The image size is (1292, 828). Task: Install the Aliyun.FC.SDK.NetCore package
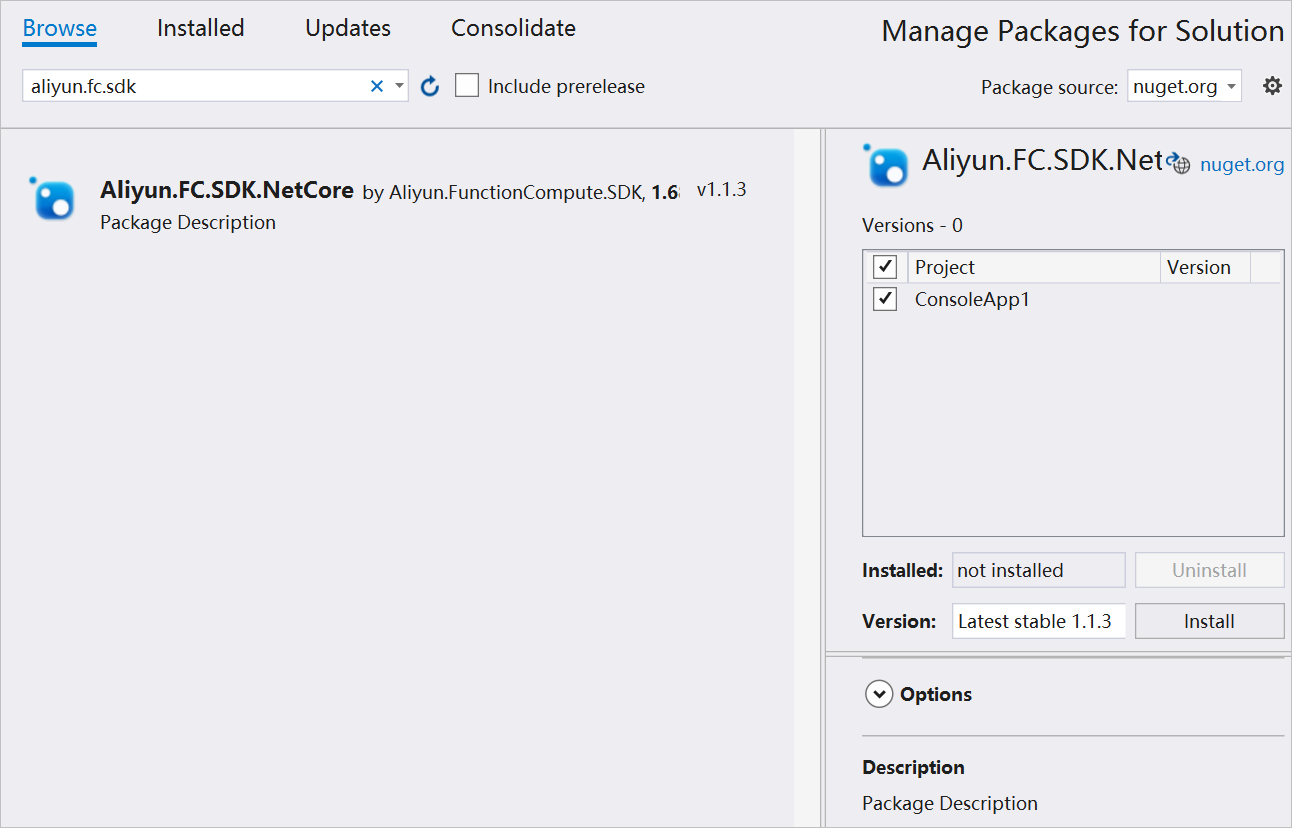pos(1209,620)
